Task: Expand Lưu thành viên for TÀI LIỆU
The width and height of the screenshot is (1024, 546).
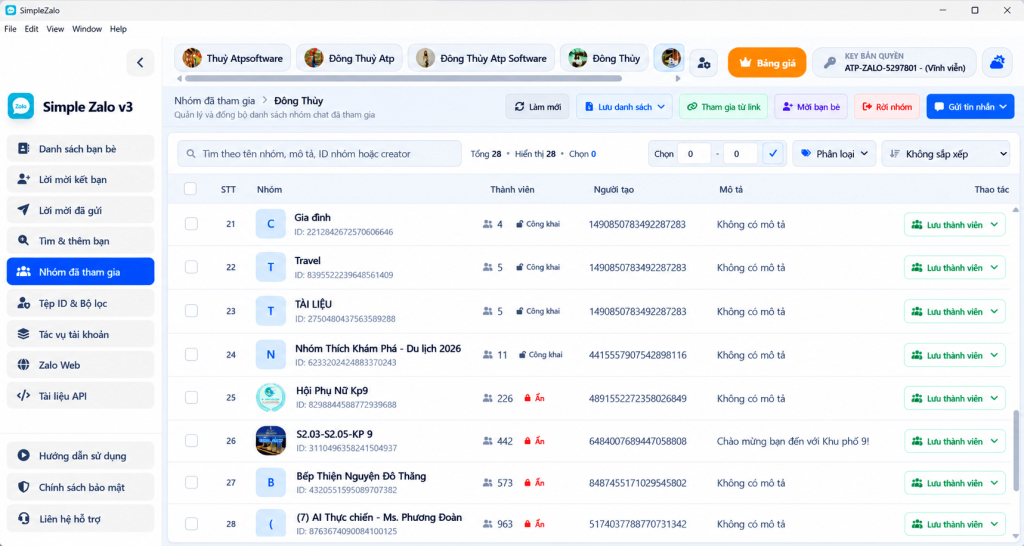Action: [954, 312]
